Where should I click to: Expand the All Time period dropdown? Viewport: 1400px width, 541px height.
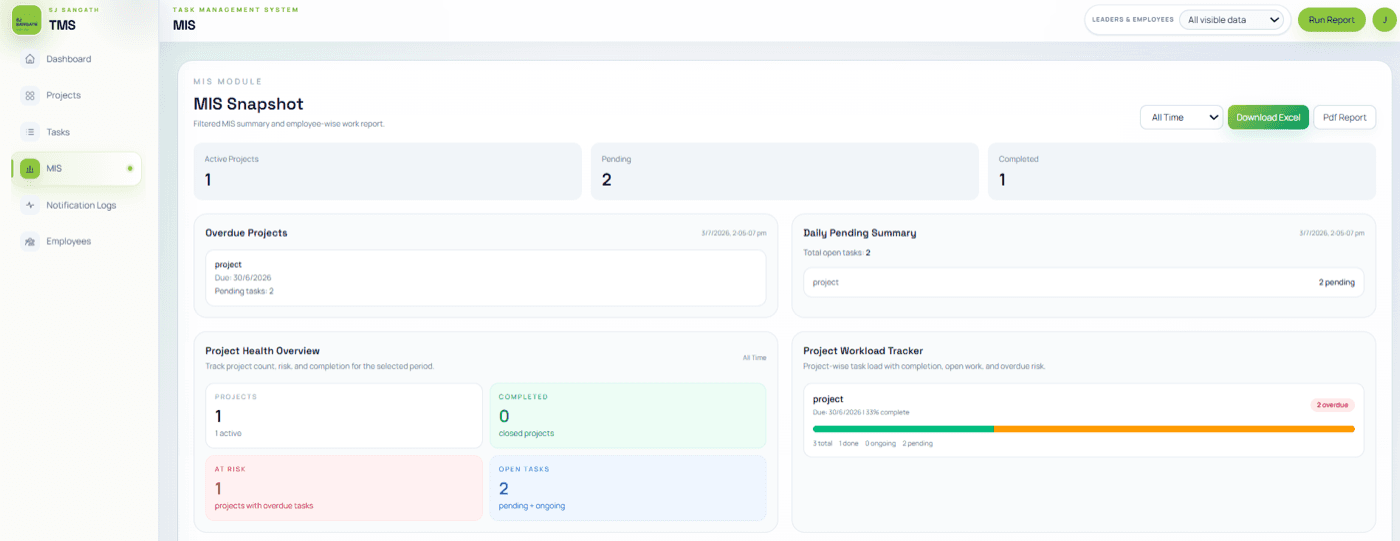tap(1182, 117)
